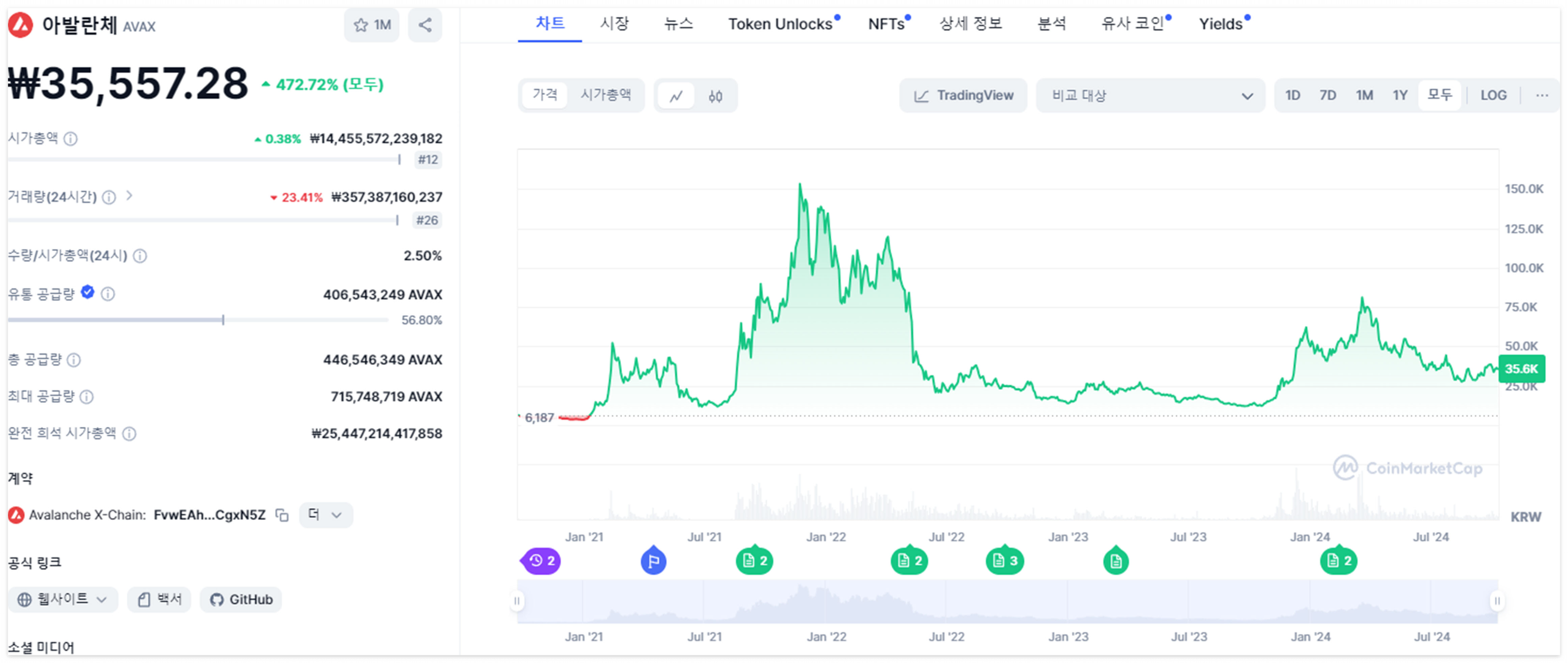Open green document marker with 3
Viewport: 1568px width, 663px height.
coord(1005,560)
